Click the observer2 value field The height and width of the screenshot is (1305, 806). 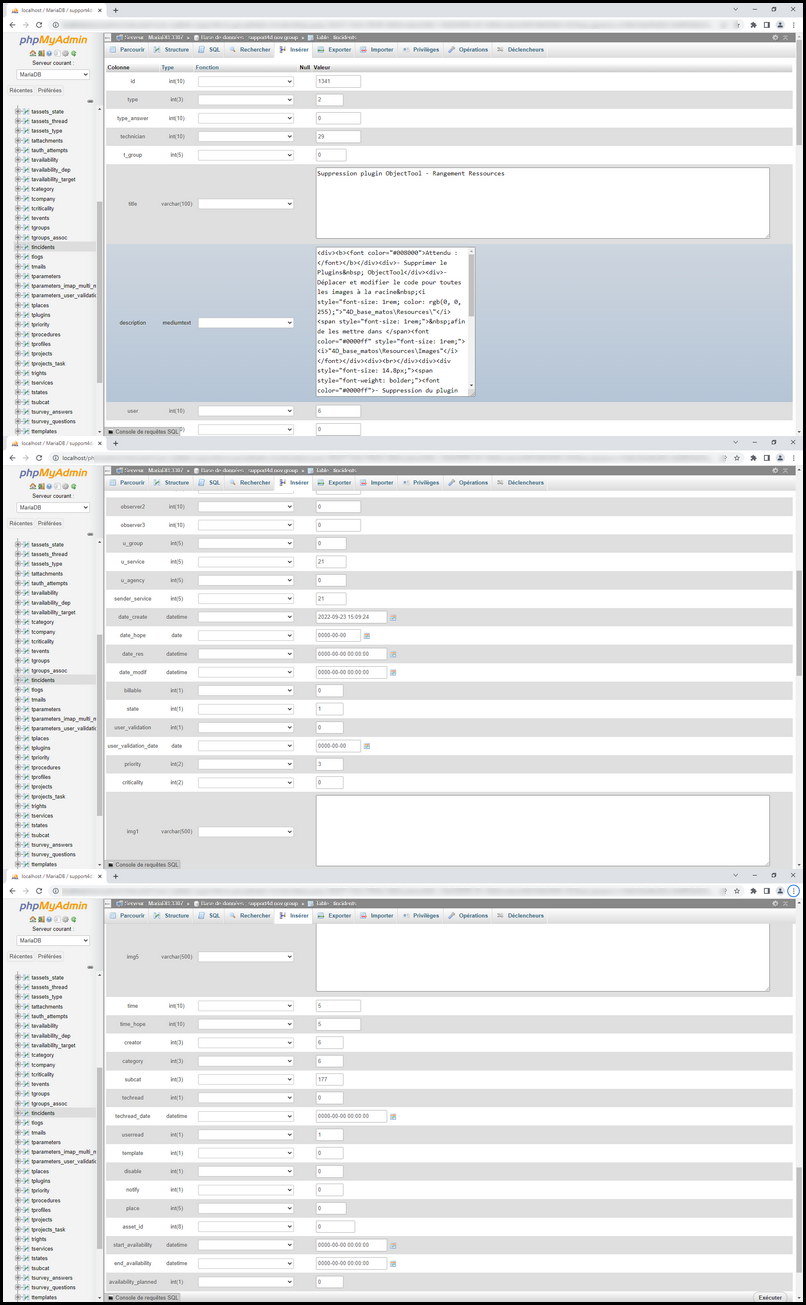[338, 507]
